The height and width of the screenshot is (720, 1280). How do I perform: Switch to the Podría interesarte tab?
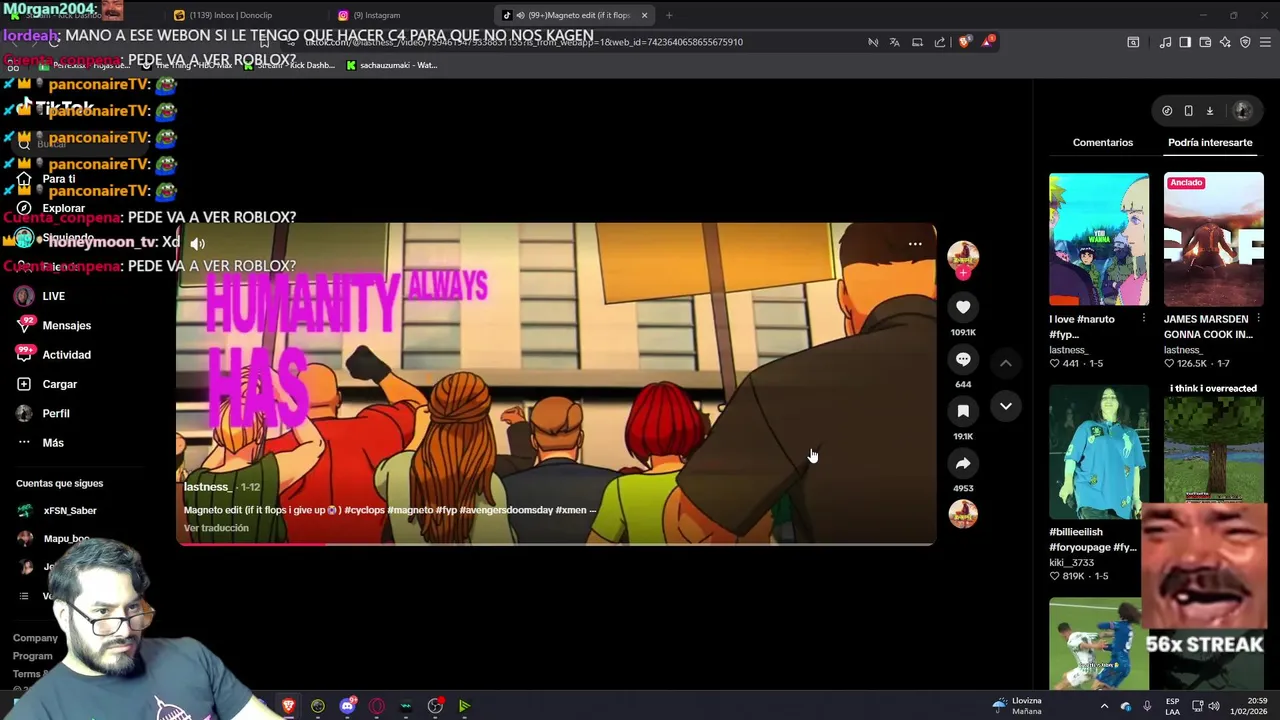click(x=1210, y=142)
